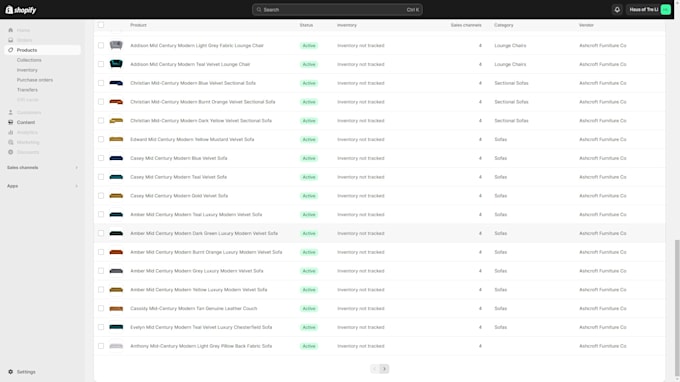This screenshot has height=382, width=680.
Task: Click Active badge for Addison Teal Lounge Chair
Action: 309,64
